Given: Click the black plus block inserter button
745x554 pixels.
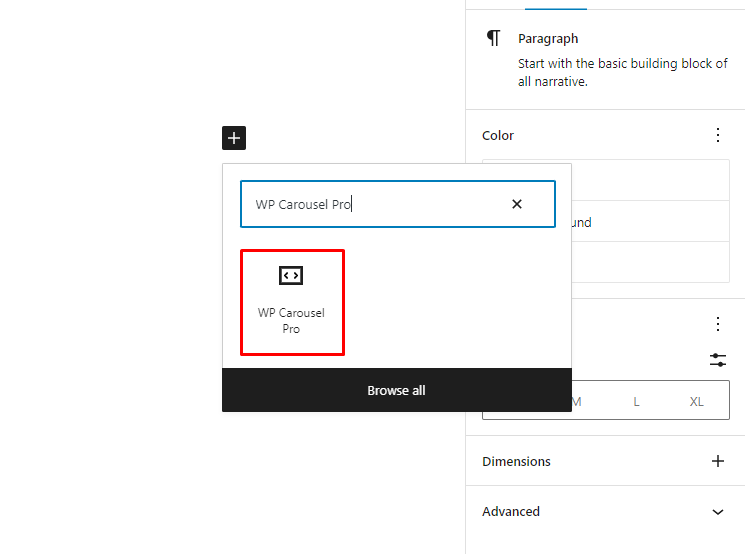Looking at the screenshot, I should [234, 138].
